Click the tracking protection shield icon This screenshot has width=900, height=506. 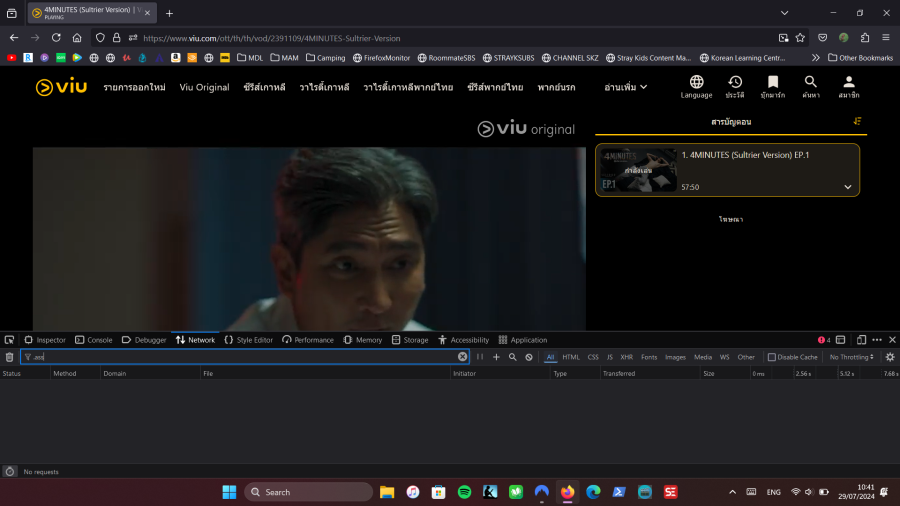pyautogui.click(x=100, y=38)
